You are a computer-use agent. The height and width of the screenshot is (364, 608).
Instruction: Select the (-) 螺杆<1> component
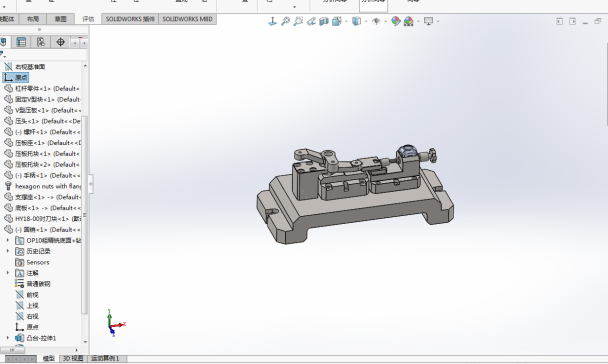(42, 132)
